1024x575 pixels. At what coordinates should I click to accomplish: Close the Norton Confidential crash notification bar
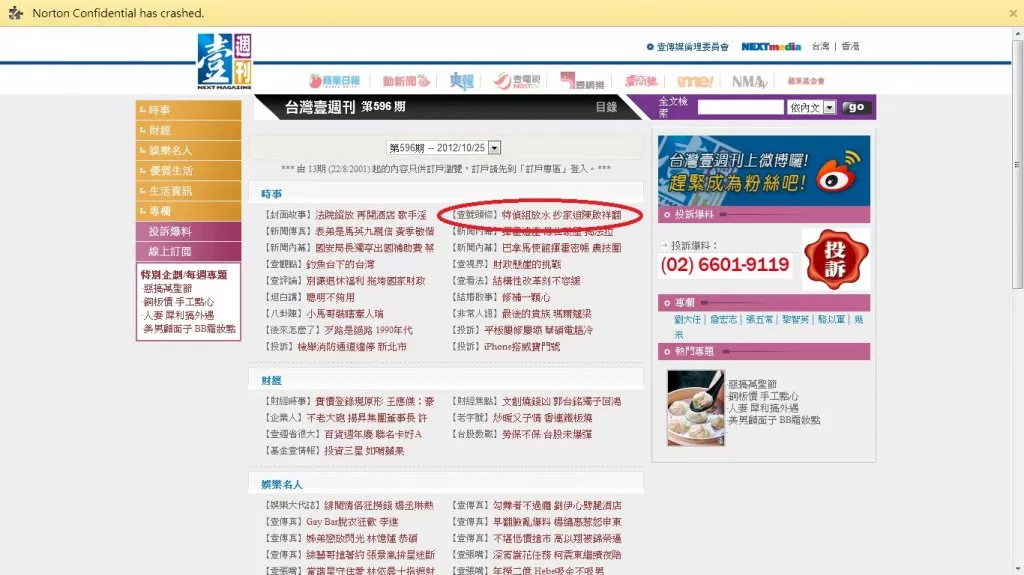[x=1013, y=13]
